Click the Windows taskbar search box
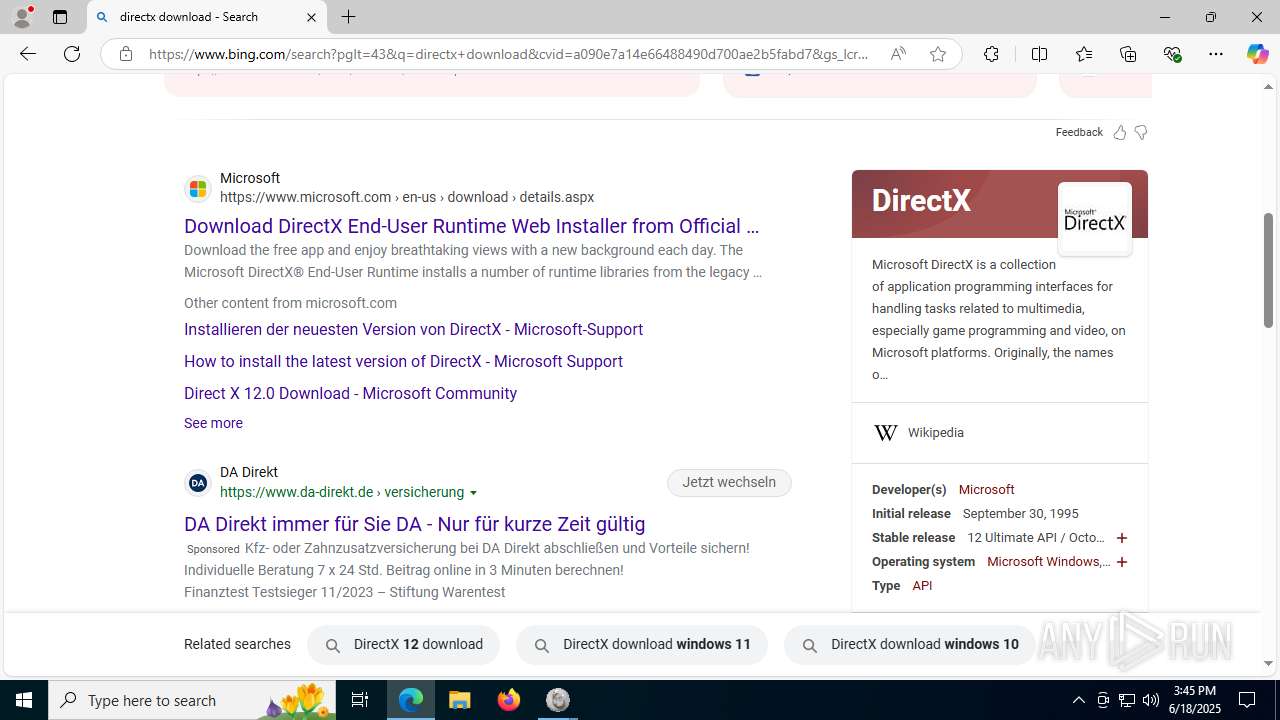 (x=192, y=700)
